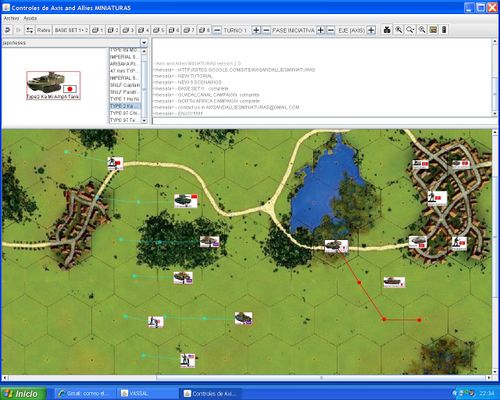Screen dimensions: 500x400
Task: Select the lone tank in the southeast field
Action: pos(394,282)
